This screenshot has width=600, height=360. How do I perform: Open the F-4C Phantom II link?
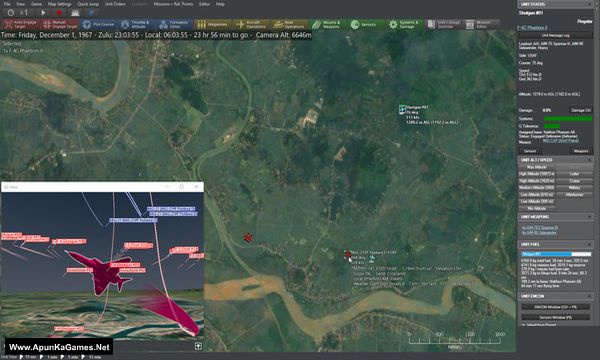coord(532,28)
